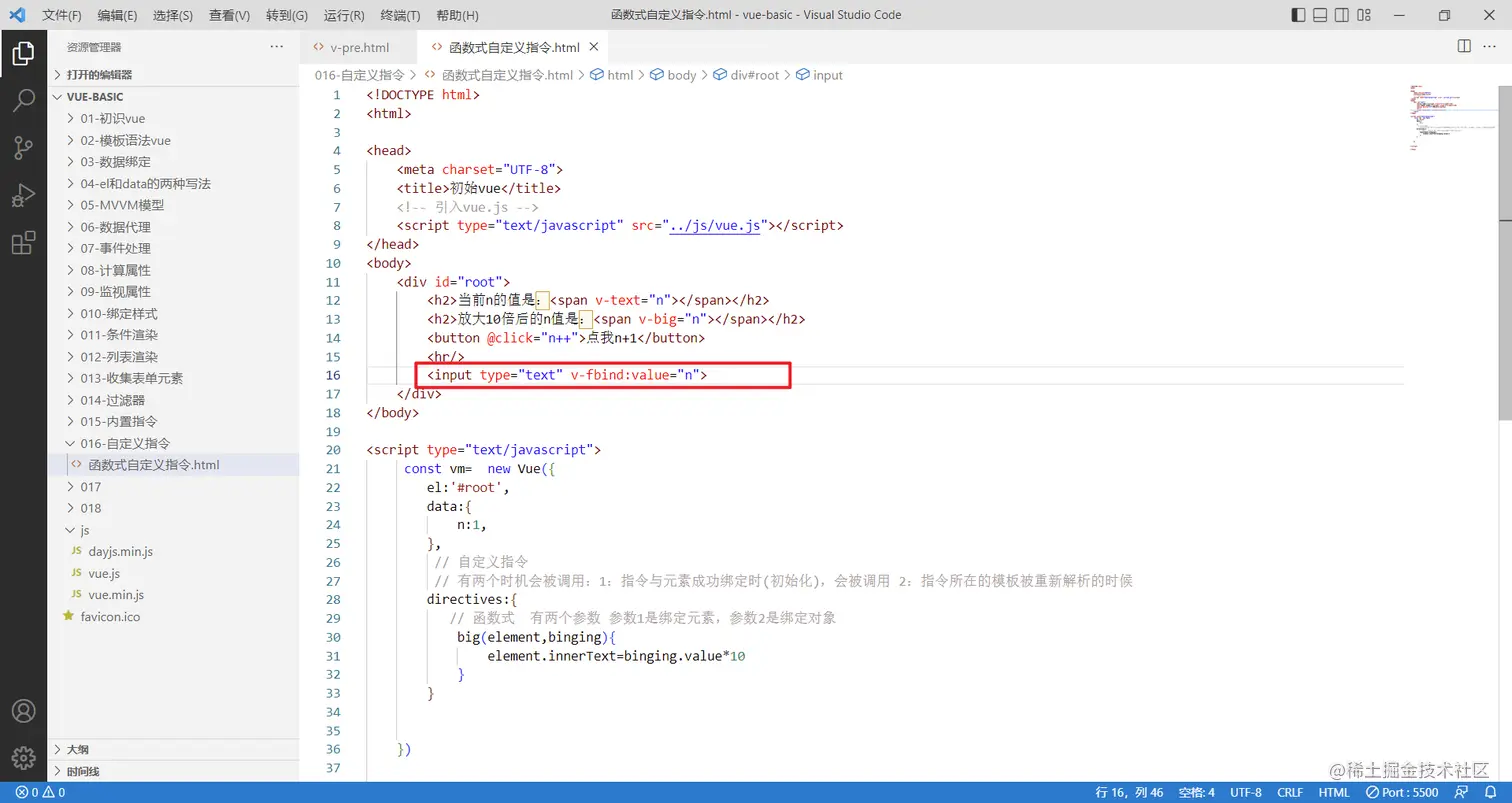The width and height of the screenshot is (1512, 803).
Task: Open favicon.ico file
Action: 173,617
